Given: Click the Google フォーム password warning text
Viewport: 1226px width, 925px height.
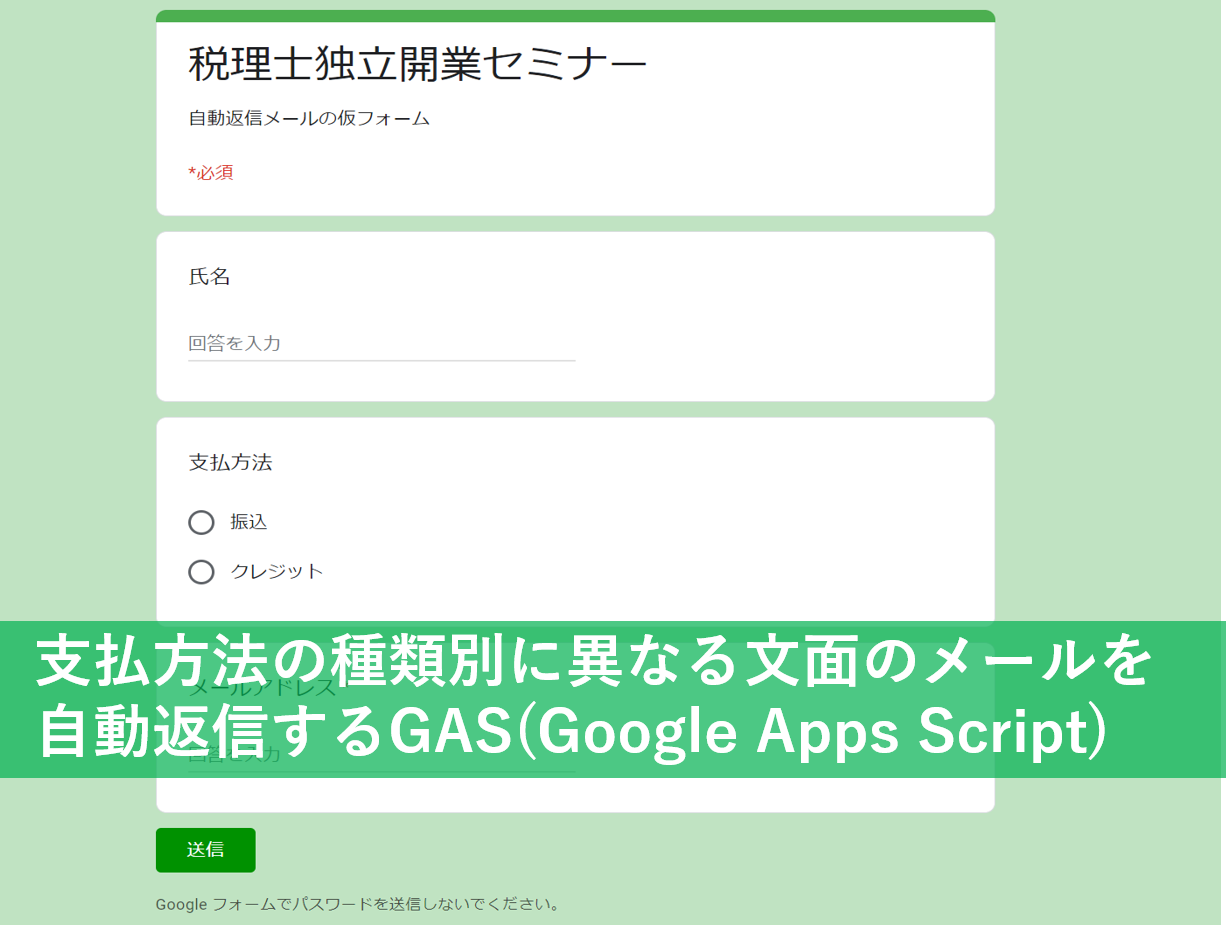Looking at the screenshot, I should [357, 905].
